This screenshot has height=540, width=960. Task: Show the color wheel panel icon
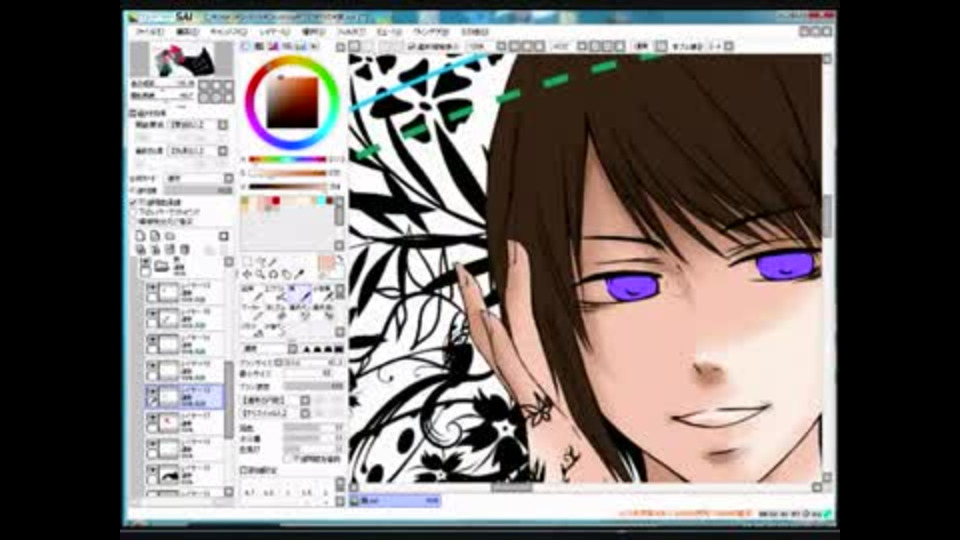tap(246, 47)
